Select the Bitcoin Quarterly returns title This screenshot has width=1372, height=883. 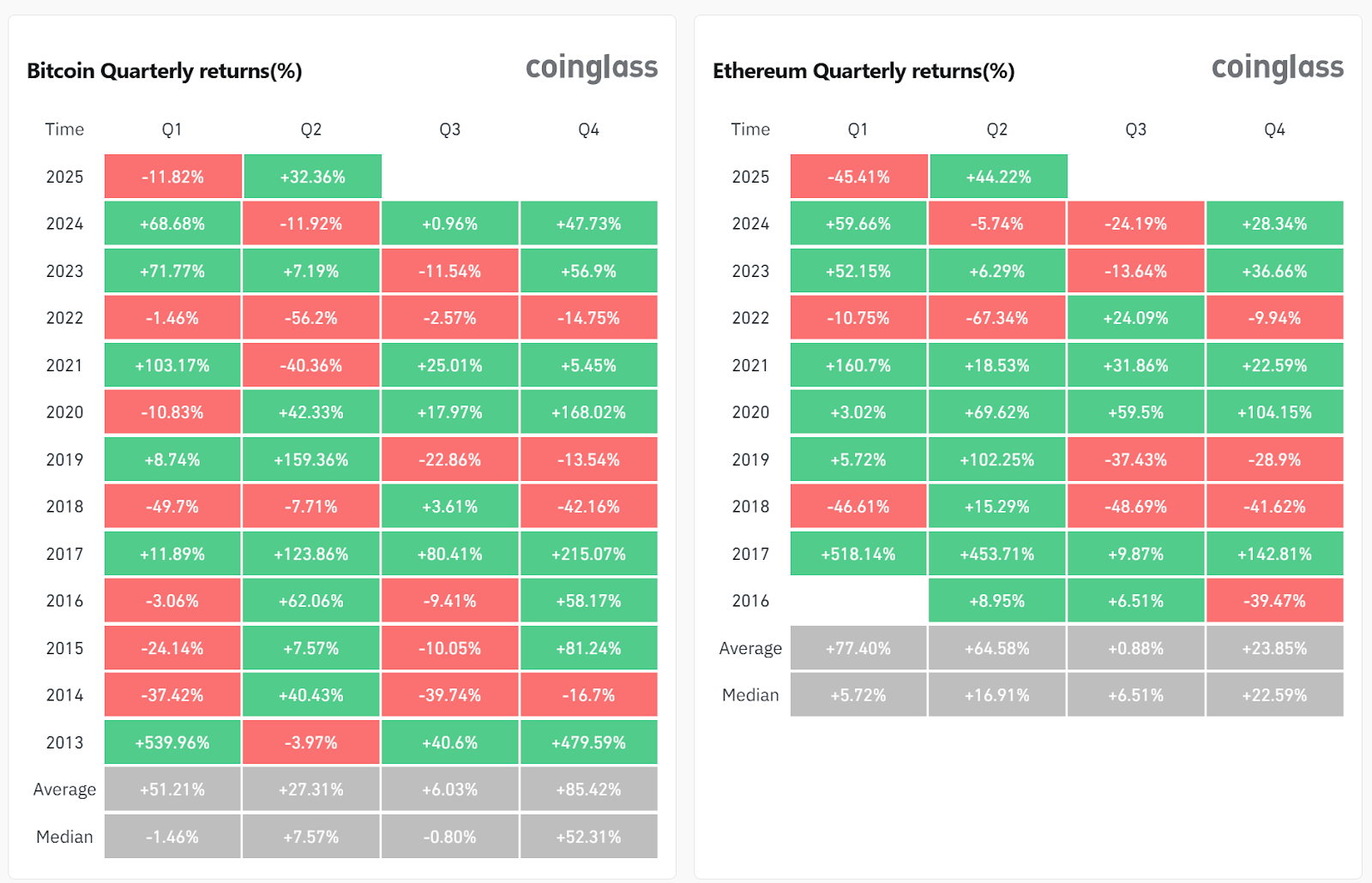coord(165,71)
